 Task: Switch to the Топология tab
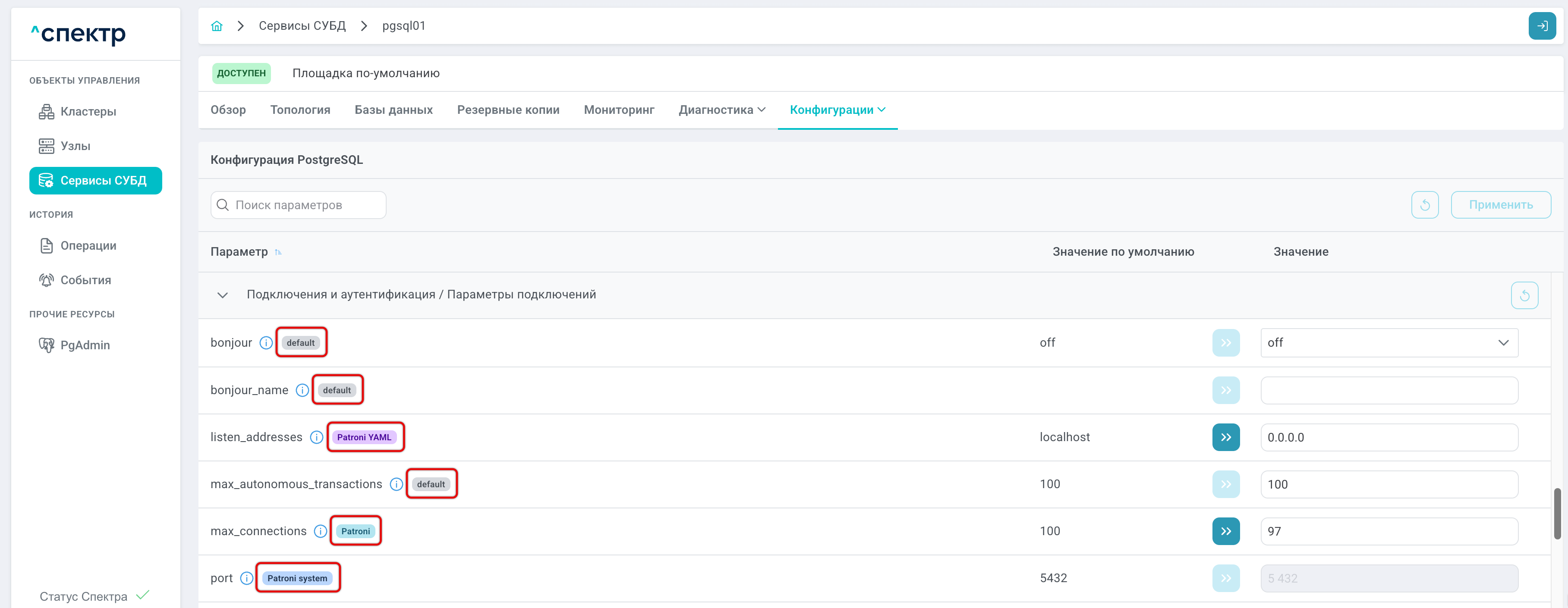coord(300,110)
